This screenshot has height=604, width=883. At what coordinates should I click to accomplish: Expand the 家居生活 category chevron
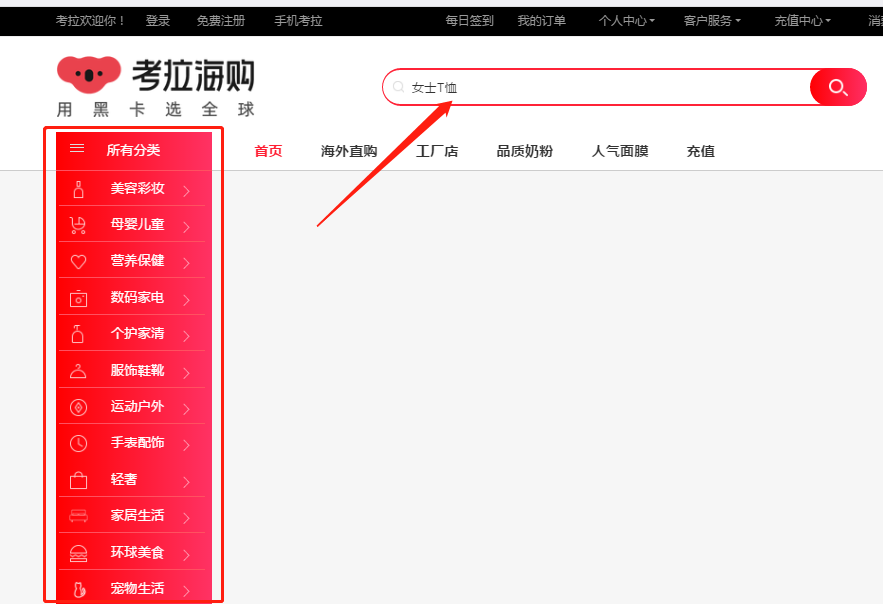[x=186, y=518]
